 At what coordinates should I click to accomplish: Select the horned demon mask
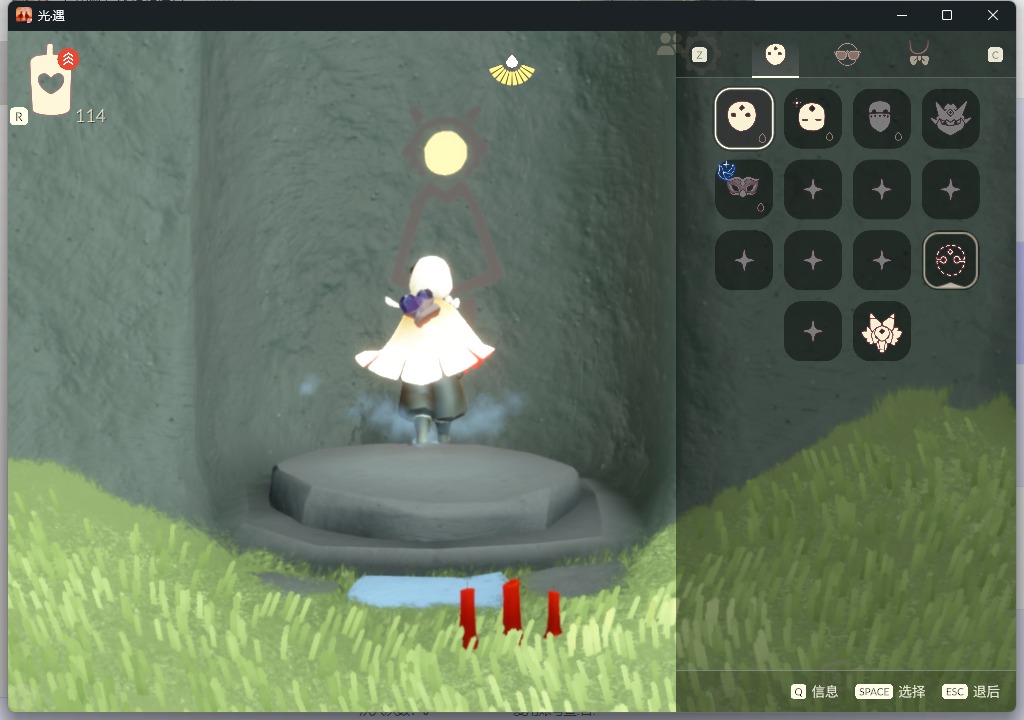click(951, 119)
